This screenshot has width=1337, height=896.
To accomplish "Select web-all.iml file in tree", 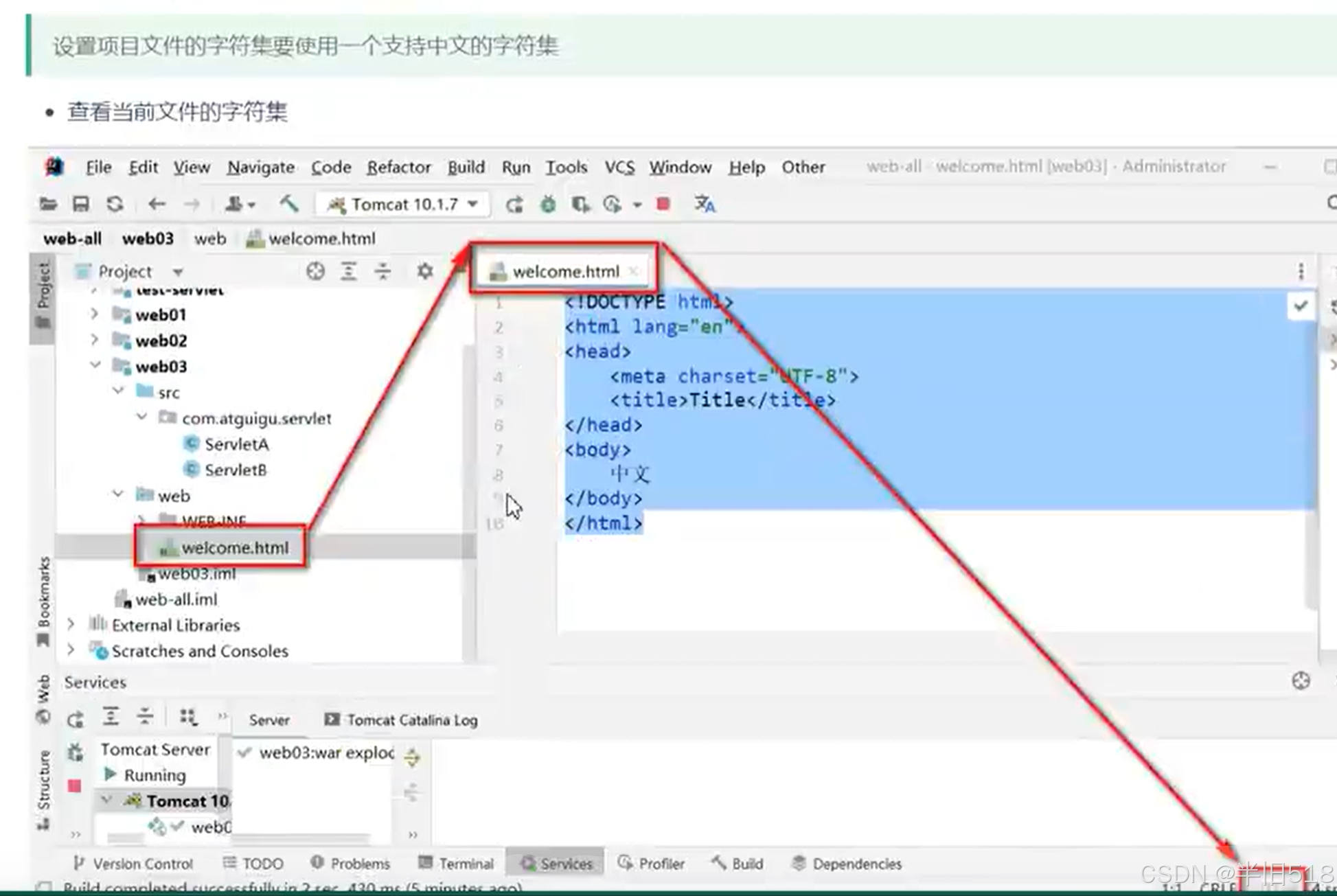I will pos(167,599).
